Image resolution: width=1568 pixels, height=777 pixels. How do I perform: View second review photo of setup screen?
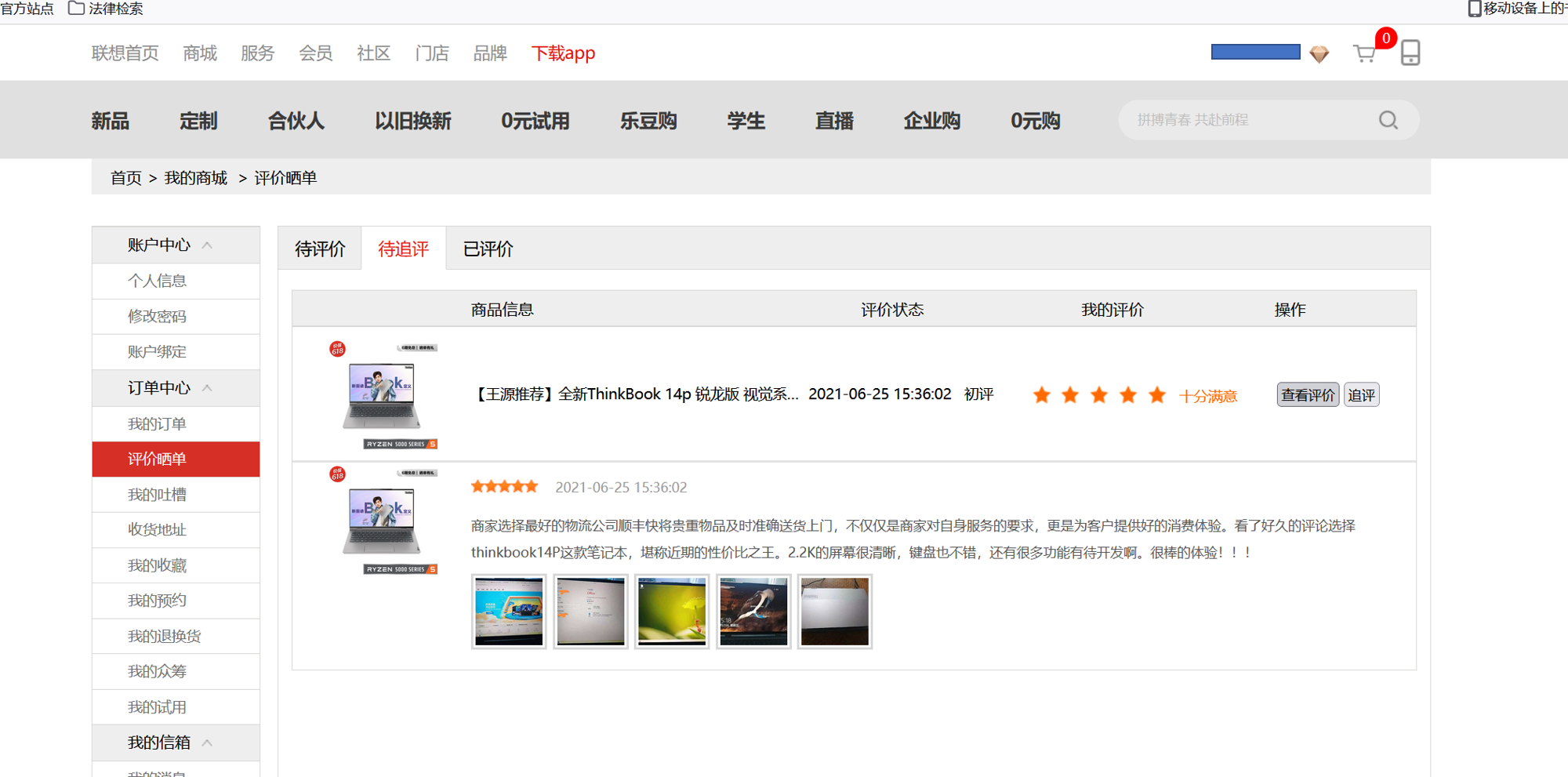[x=590, y=612]
